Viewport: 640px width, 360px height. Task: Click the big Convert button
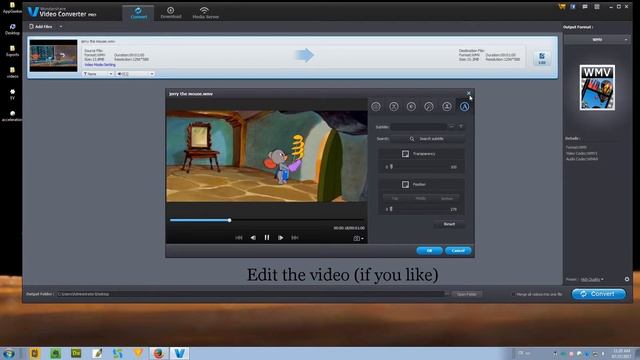[598, 294]
